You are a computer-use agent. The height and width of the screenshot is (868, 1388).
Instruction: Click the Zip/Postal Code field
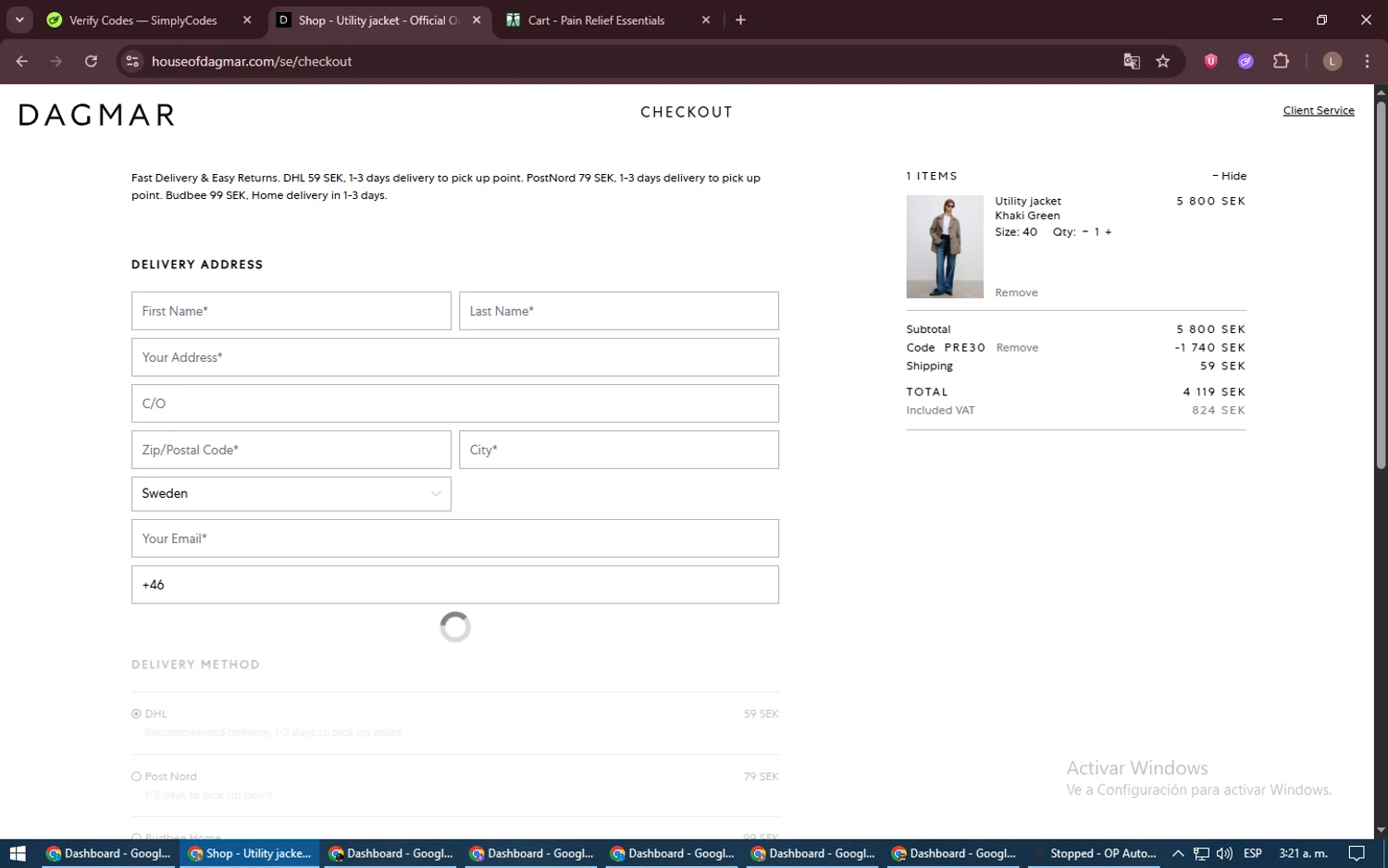291,450
